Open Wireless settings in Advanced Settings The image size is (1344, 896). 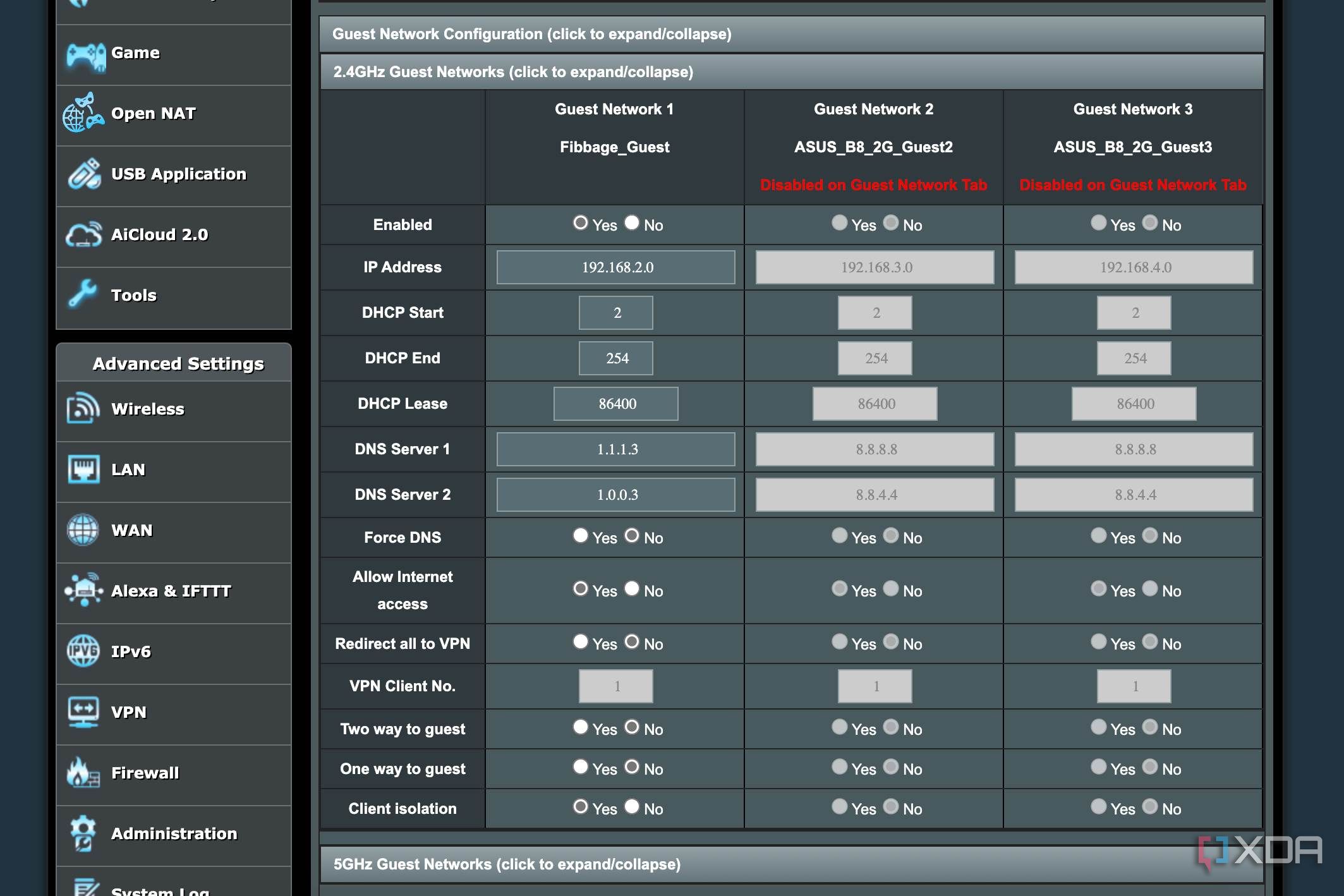147,409
